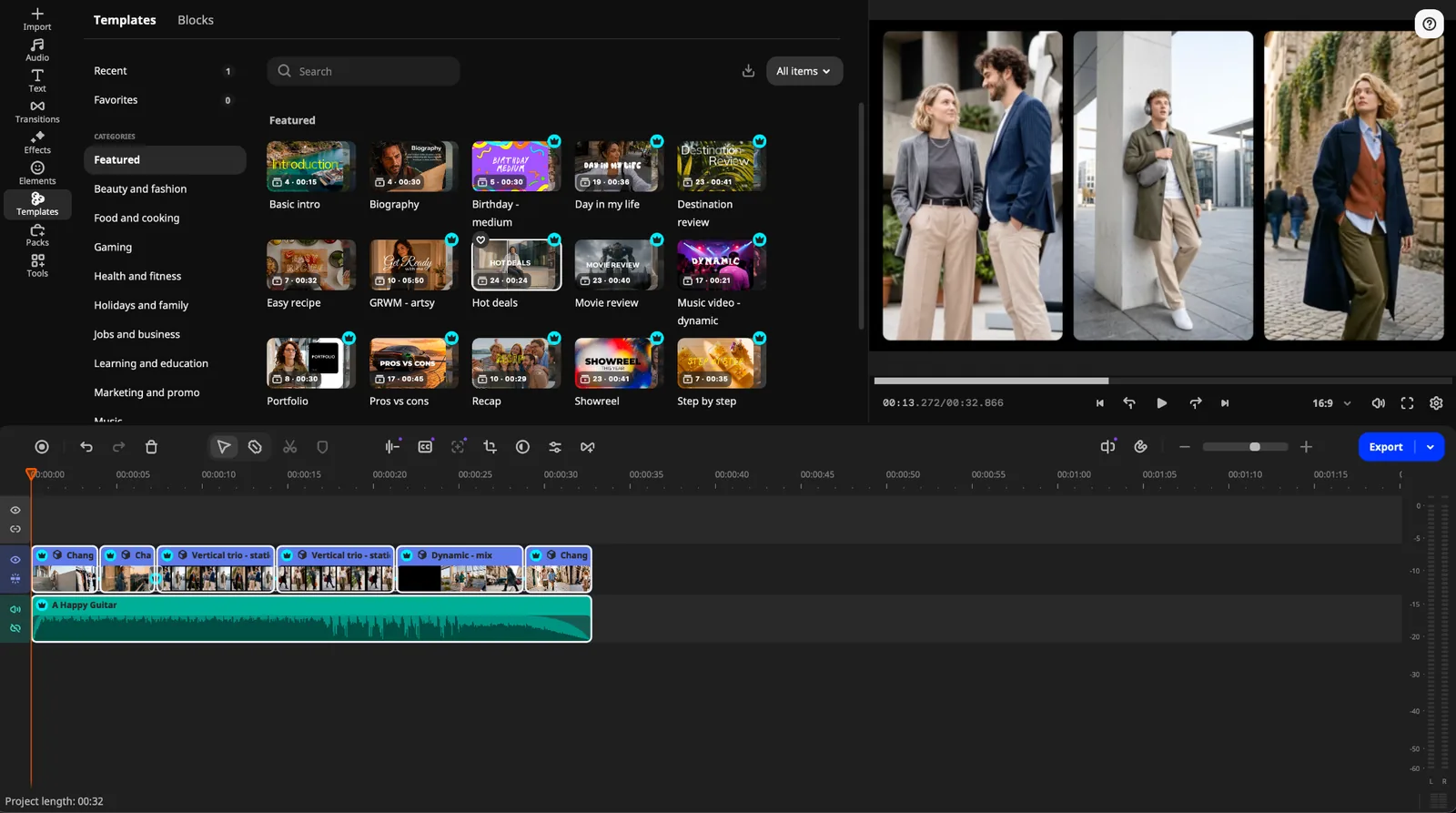This screenshot has width=1456, height=813.
Task: Open the Tools panel in sidebar
Action: [x=37, y=266]
